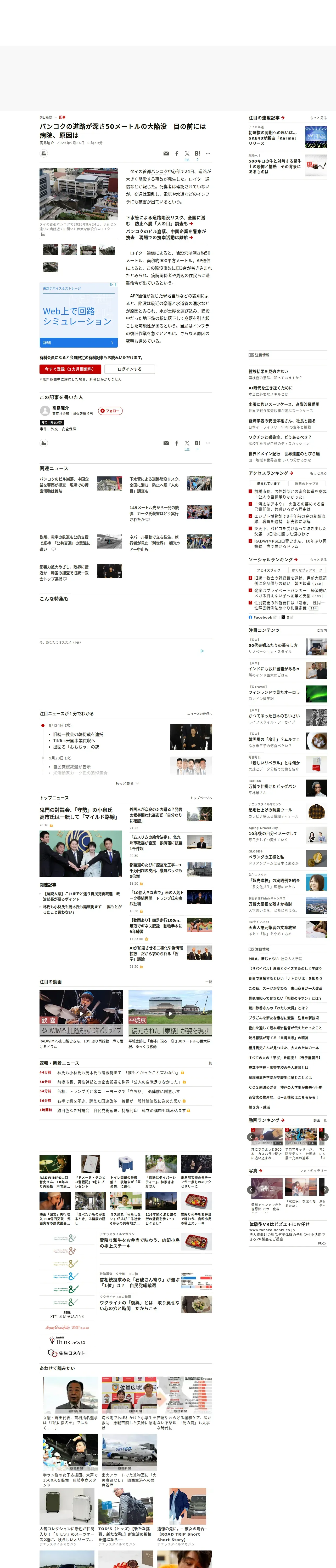336x1568 pixels.
Task: Click フォロー button for the author
Action: click(x=110, y=411)
